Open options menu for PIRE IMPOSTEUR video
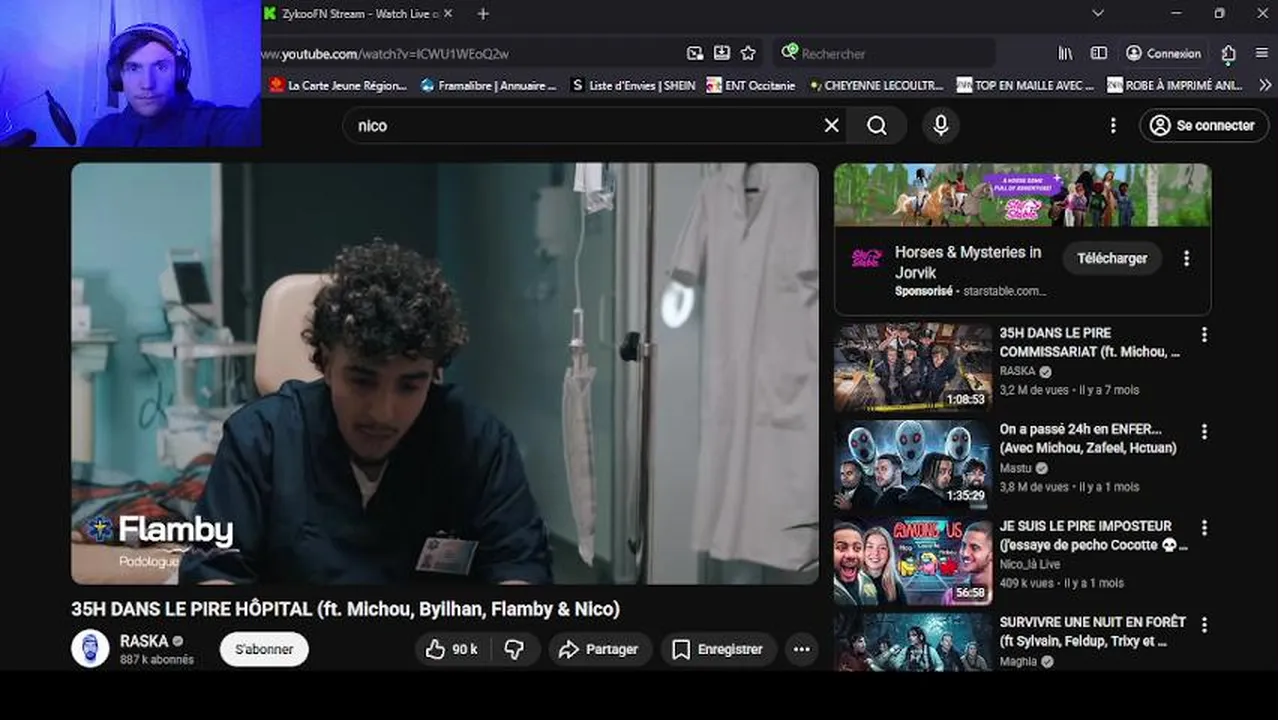 point(1204,527)
